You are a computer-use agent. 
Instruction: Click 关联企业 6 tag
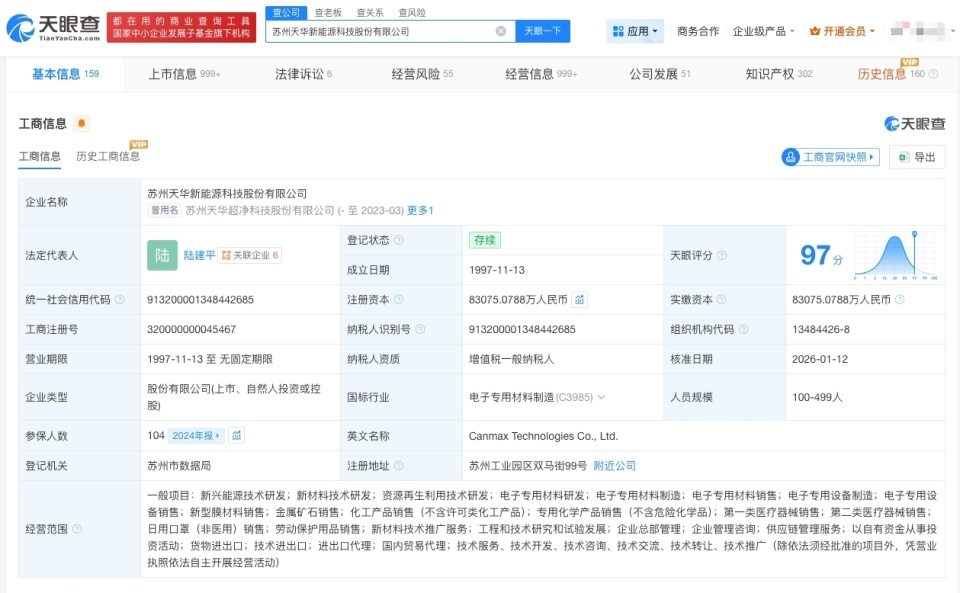pos(250,255)
